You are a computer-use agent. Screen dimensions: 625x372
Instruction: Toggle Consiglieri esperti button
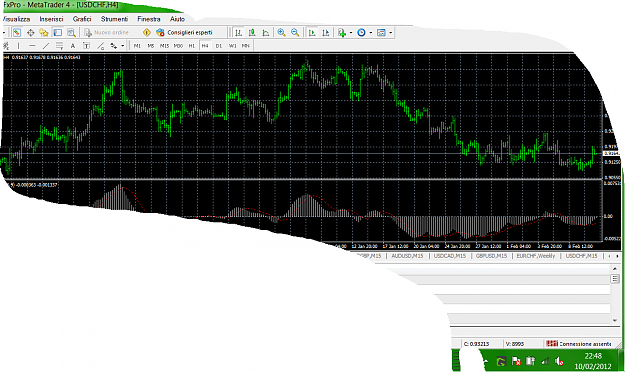pyautogui.click(x=185, y=33)
